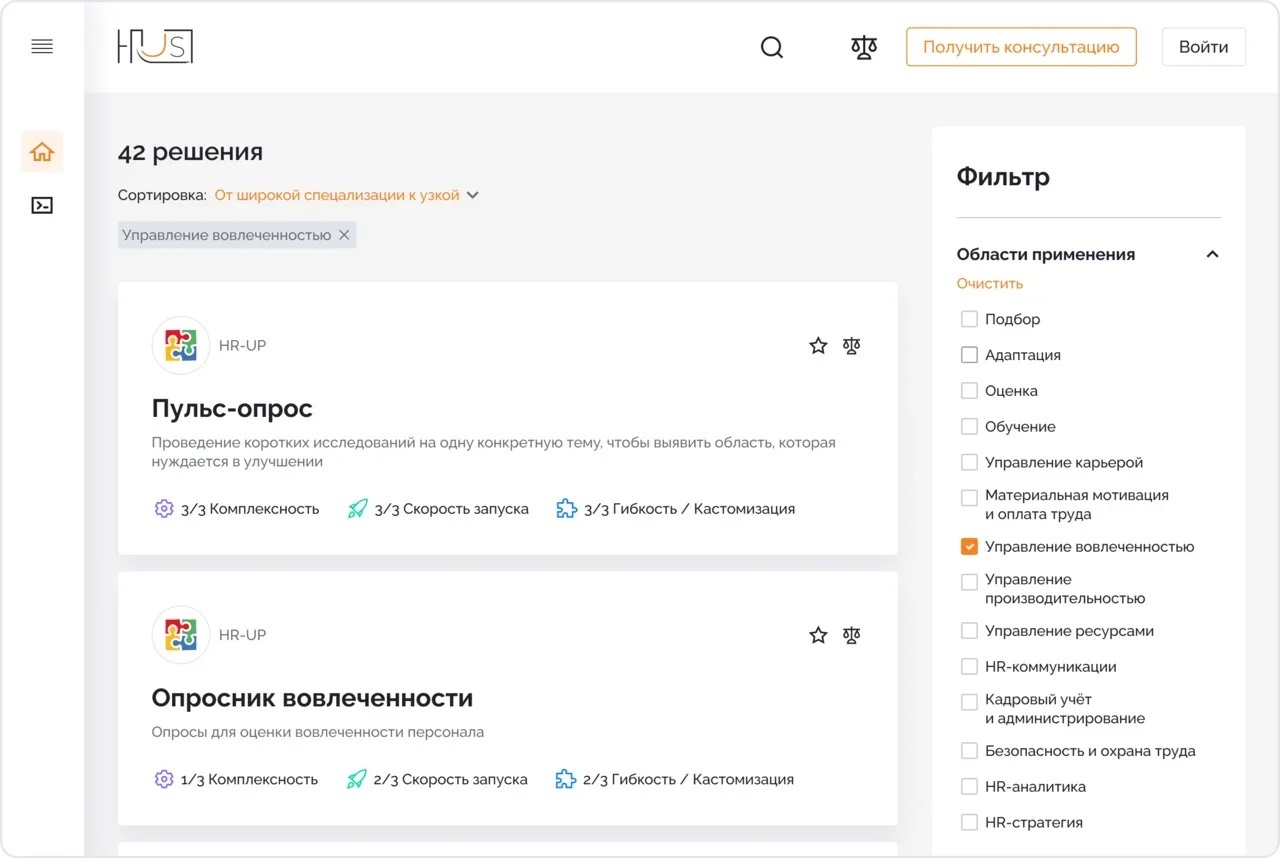
Task: Click Очистить to clear filters
Action: click(x=989, y=283)
